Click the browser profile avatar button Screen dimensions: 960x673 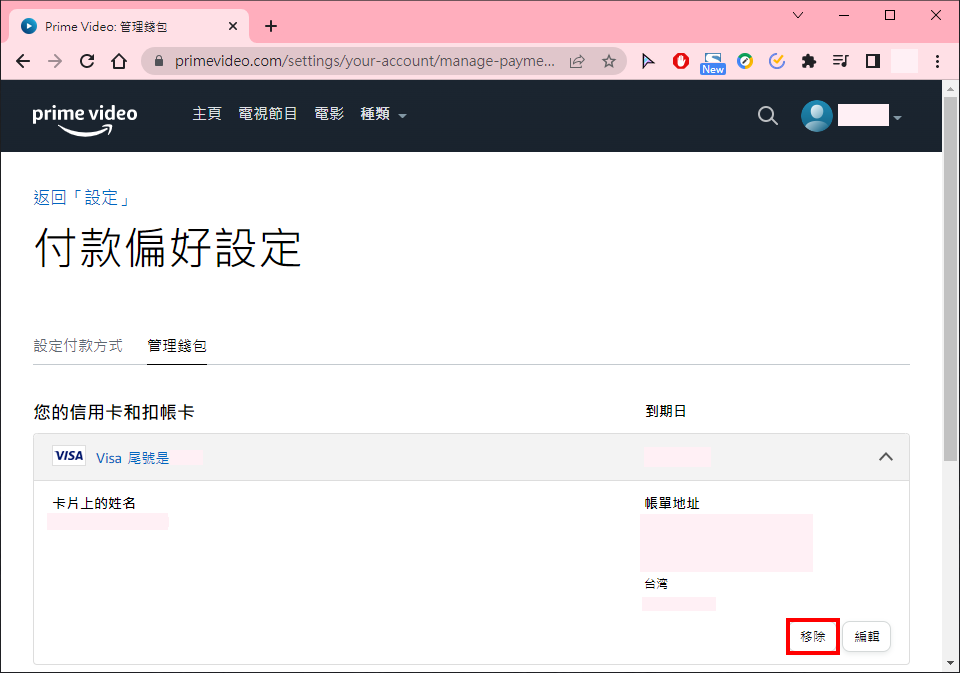[x=904, y=61]
